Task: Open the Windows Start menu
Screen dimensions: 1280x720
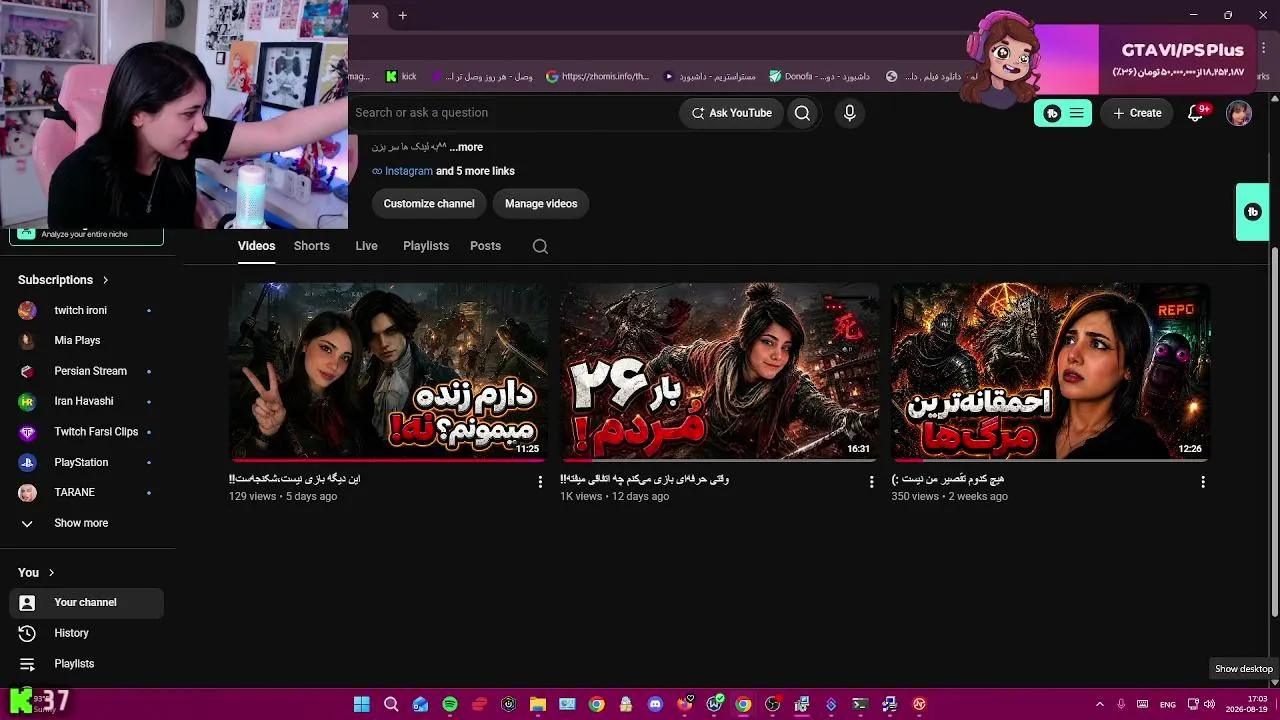Action: click(362, 704)
